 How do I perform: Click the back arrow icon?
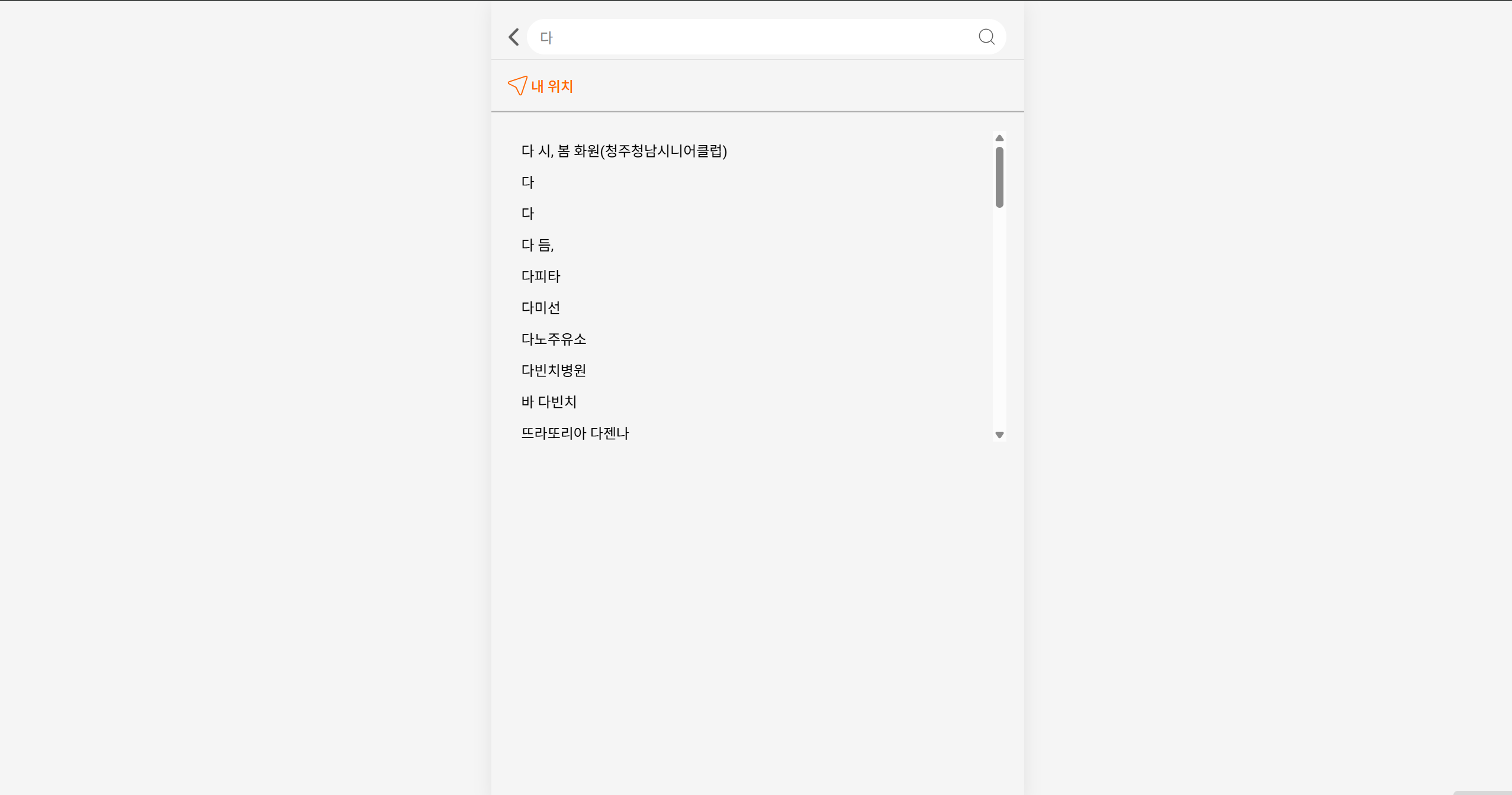(514, 37)
